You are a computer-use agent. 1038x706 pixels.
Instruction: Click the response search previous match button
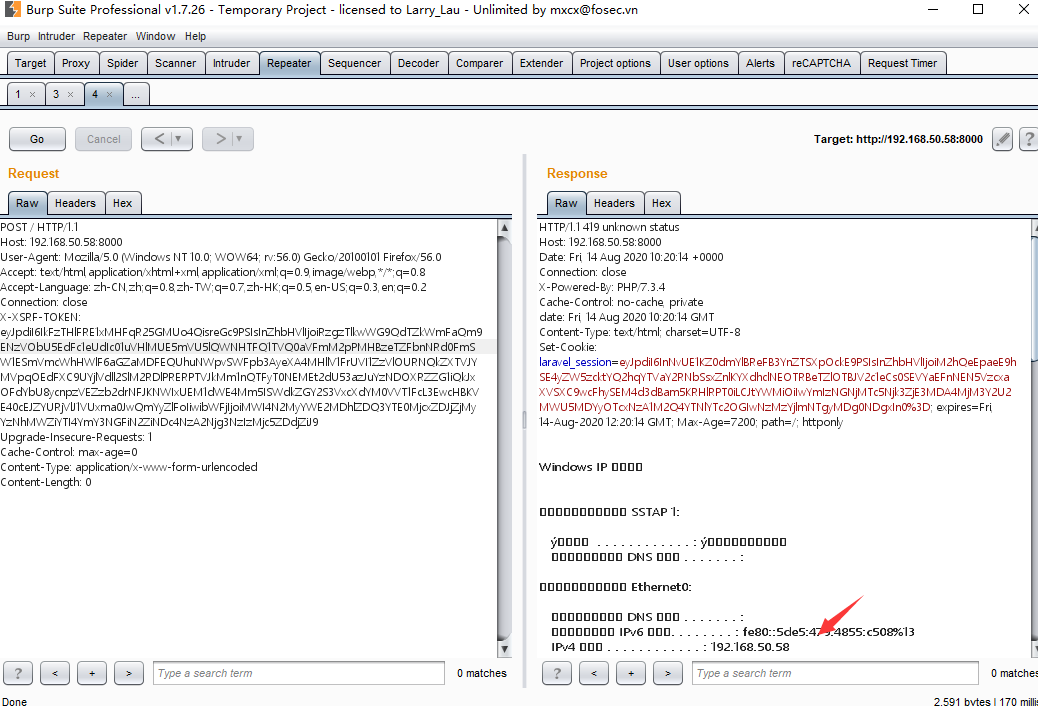pyautogui.click(x=594, y=673)
